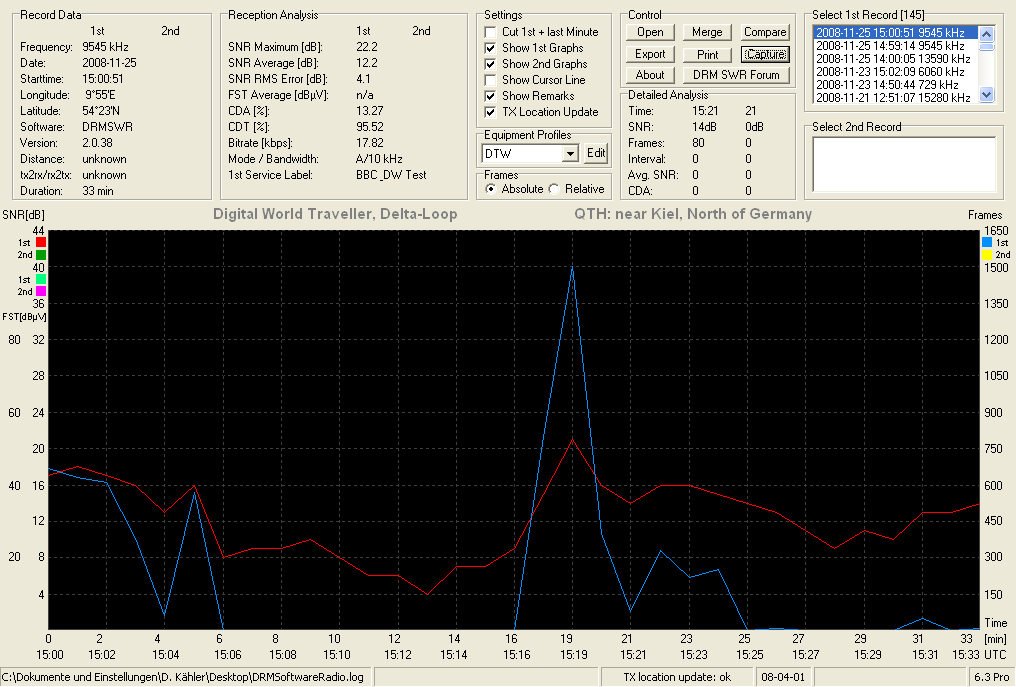The image size is (1016, 687).
Task: Enable Show Cursor Line checkbox
Action: point(491,80)
